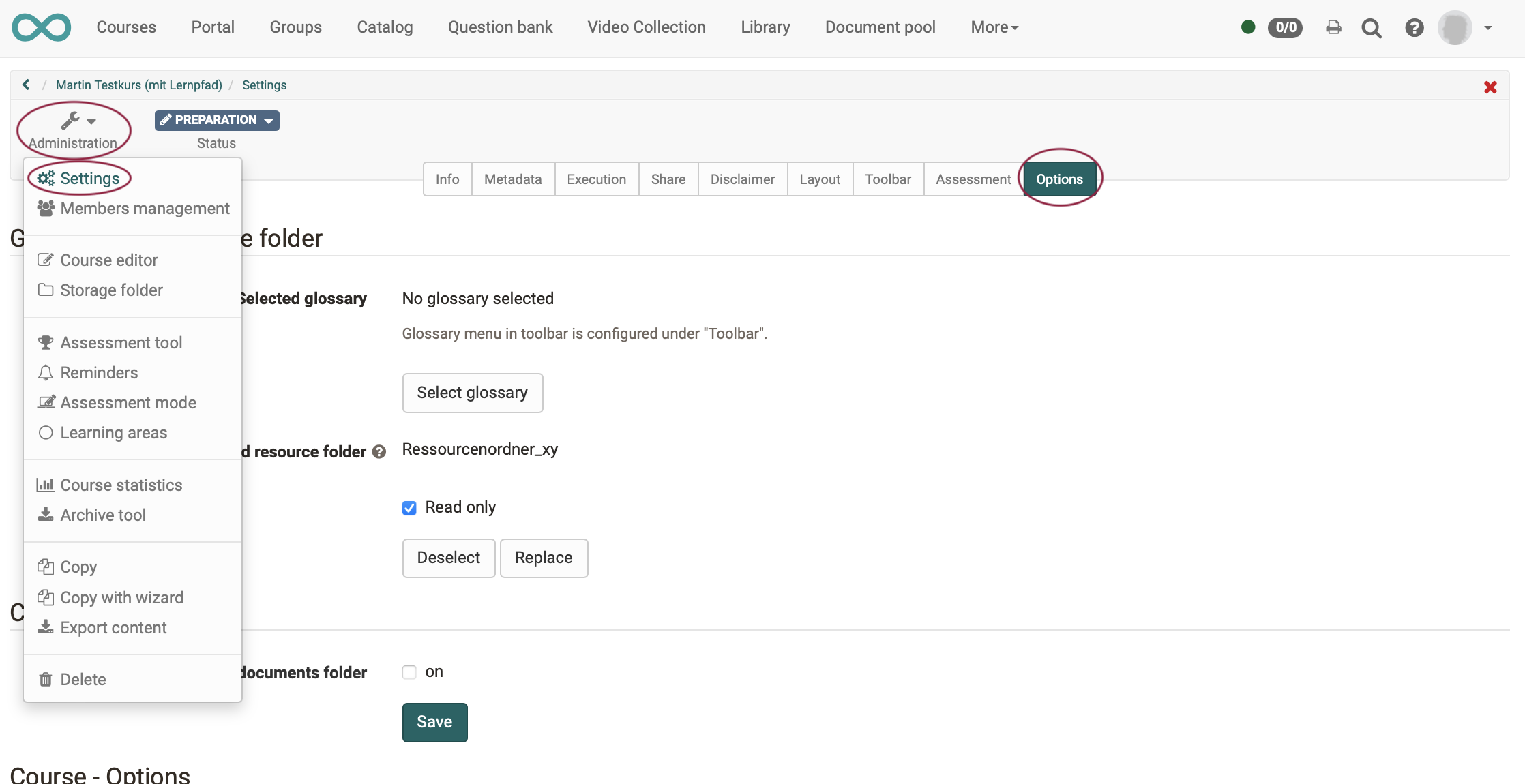The height and width of the screenshot is (784, 1525).
Task: Open the Course statistics chart icon
Action: [x=46, y=484]
